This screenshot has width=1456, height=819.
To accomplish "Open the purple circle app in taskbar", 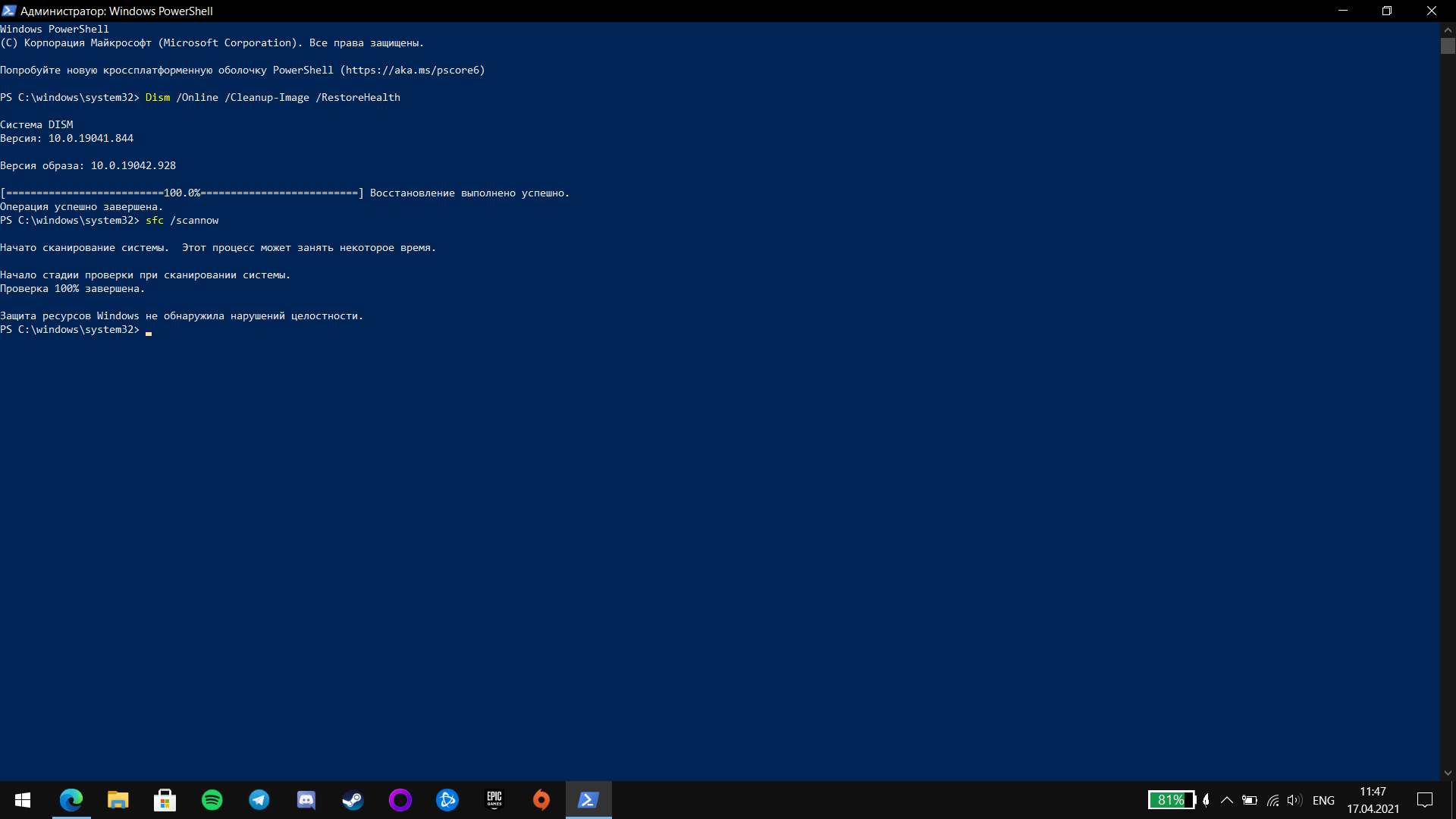I will [x=400, y=800].
